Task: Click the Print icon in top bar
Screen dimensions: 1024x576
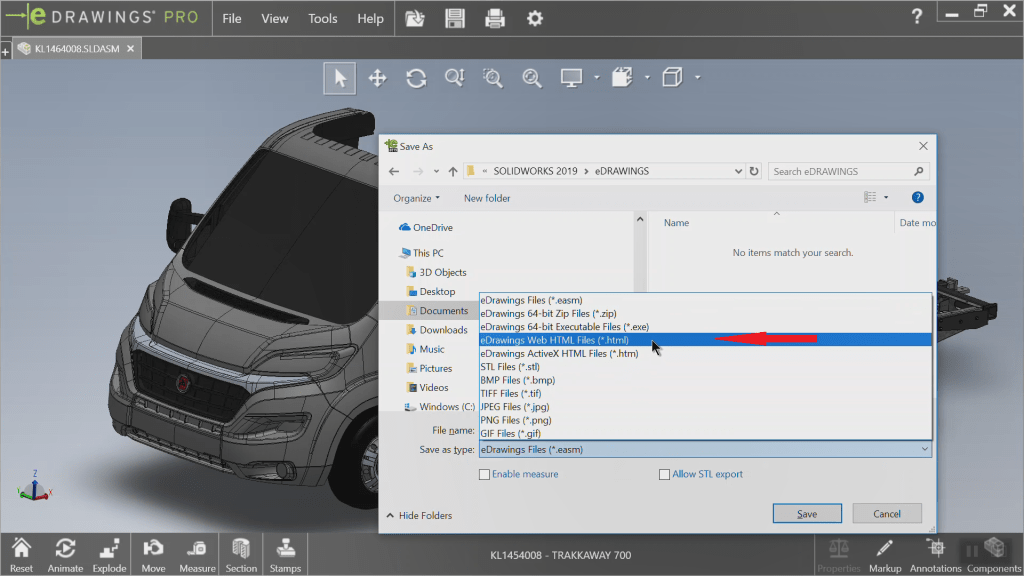Action: pyautogui.click(x=494, y=18)
